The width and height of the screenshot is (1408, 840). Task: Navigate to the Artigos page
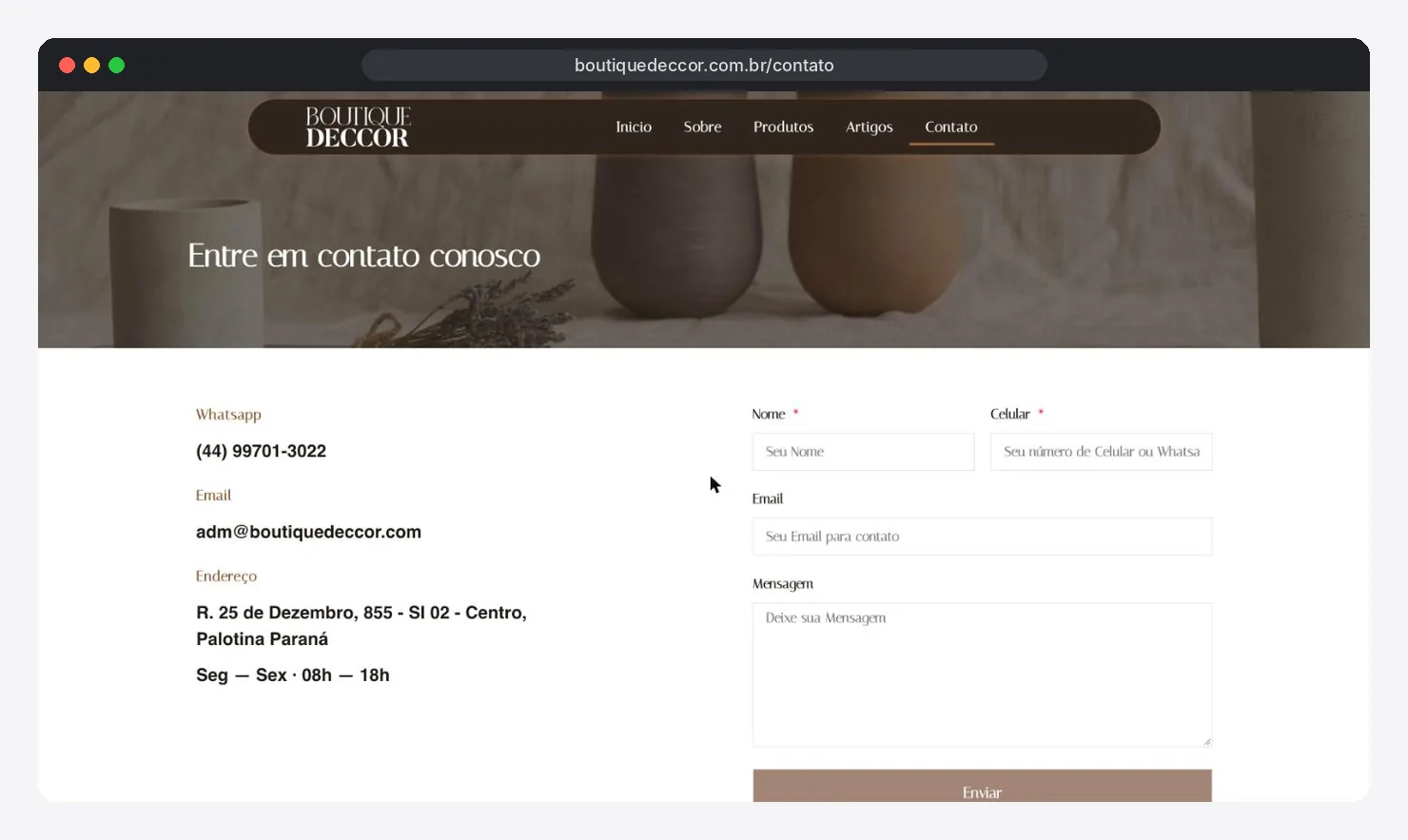coord(870,127)
